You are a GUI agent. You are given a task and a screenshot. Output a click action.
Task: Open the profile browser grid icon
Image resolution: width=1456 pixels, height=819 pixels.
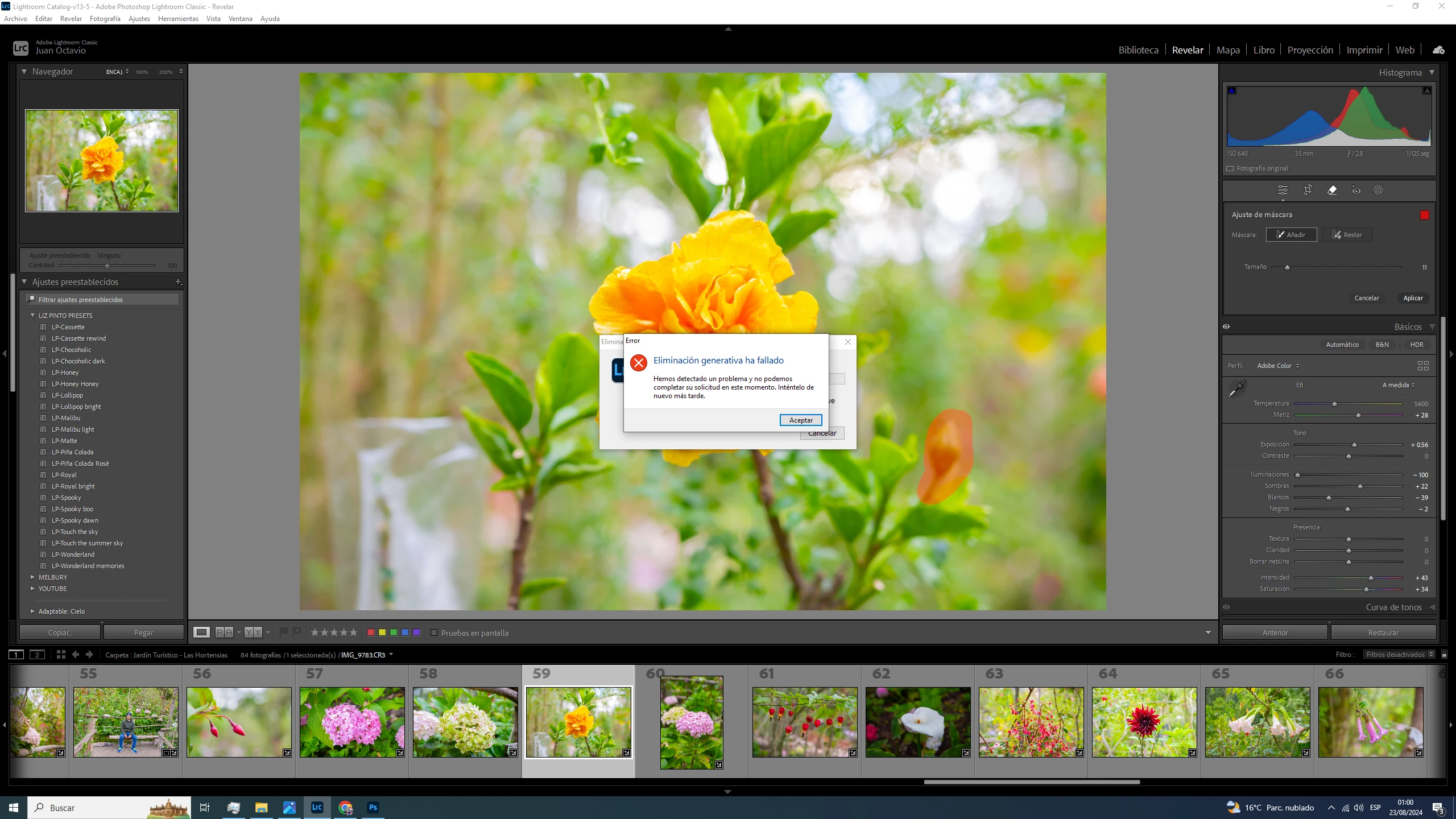click(x=1423, y=366)
